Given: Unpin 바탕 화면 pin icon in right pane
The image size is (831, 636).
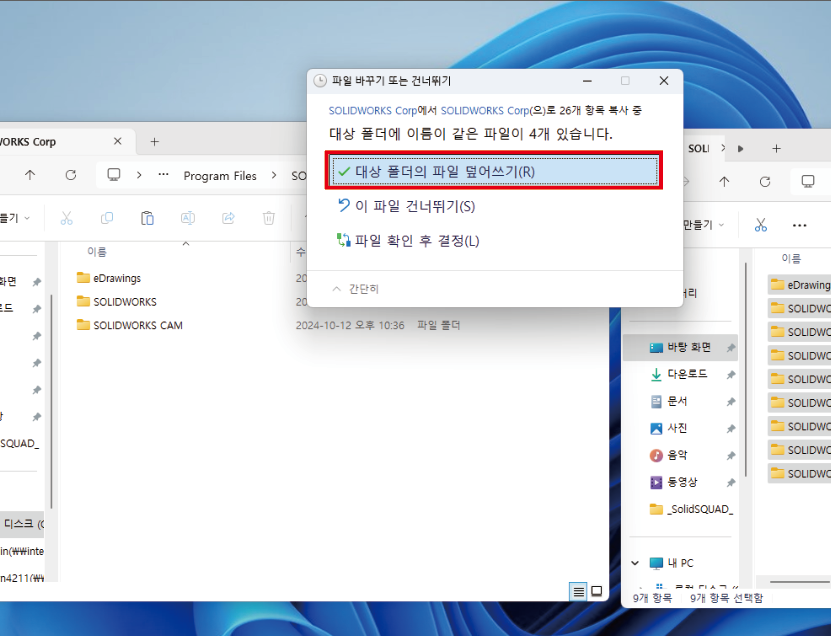Looking at the screenshot, I should (x=731, y=348).
